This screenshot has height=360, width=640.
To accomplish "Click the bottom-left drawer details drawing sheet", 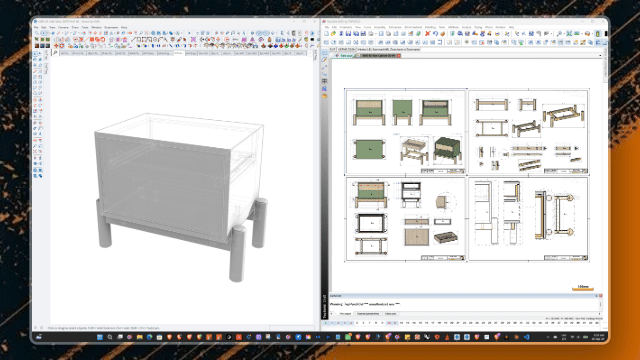I will 406,218.
